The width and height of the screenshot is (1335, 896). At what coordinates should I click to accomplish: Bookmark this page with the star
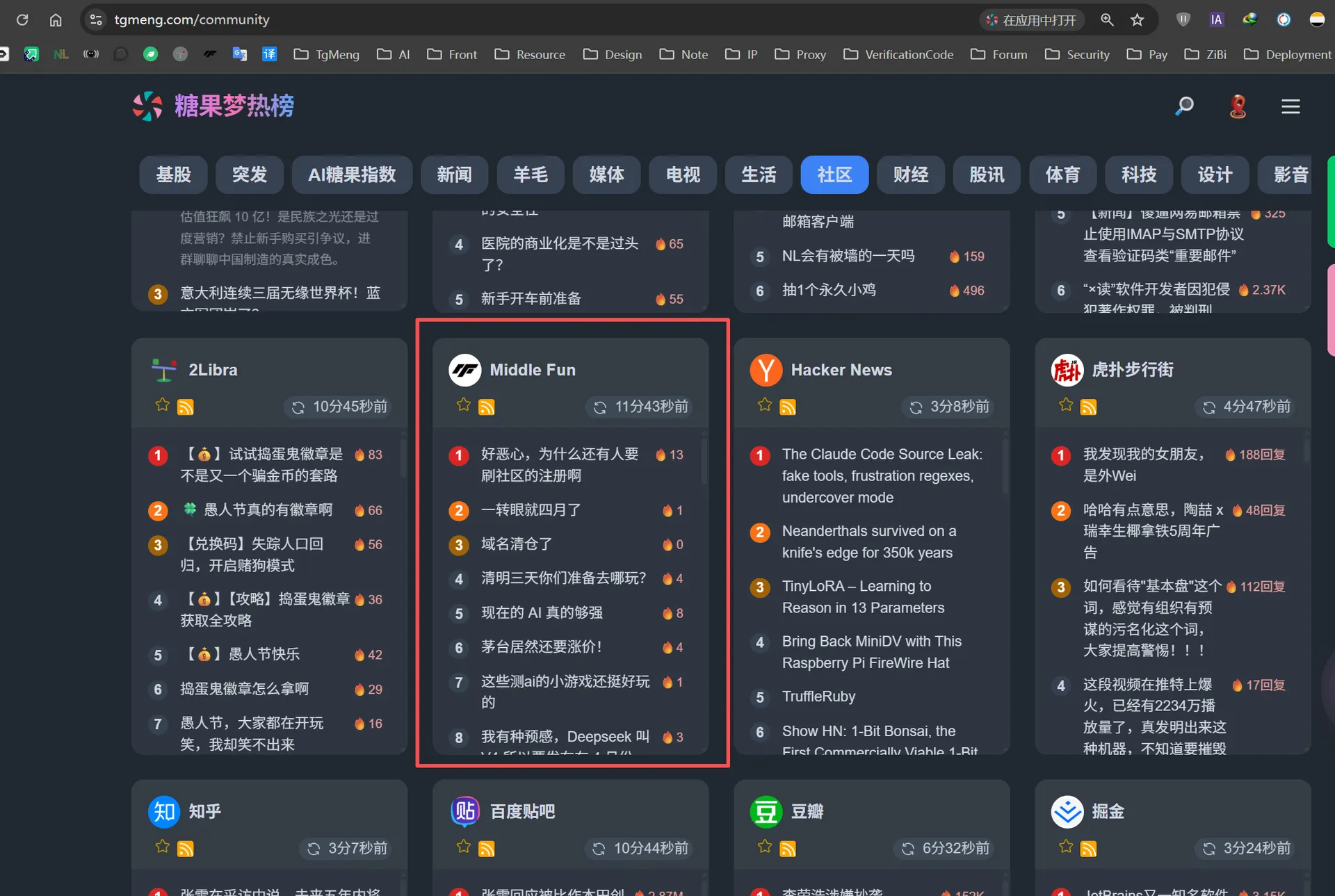click(1138, 20)
